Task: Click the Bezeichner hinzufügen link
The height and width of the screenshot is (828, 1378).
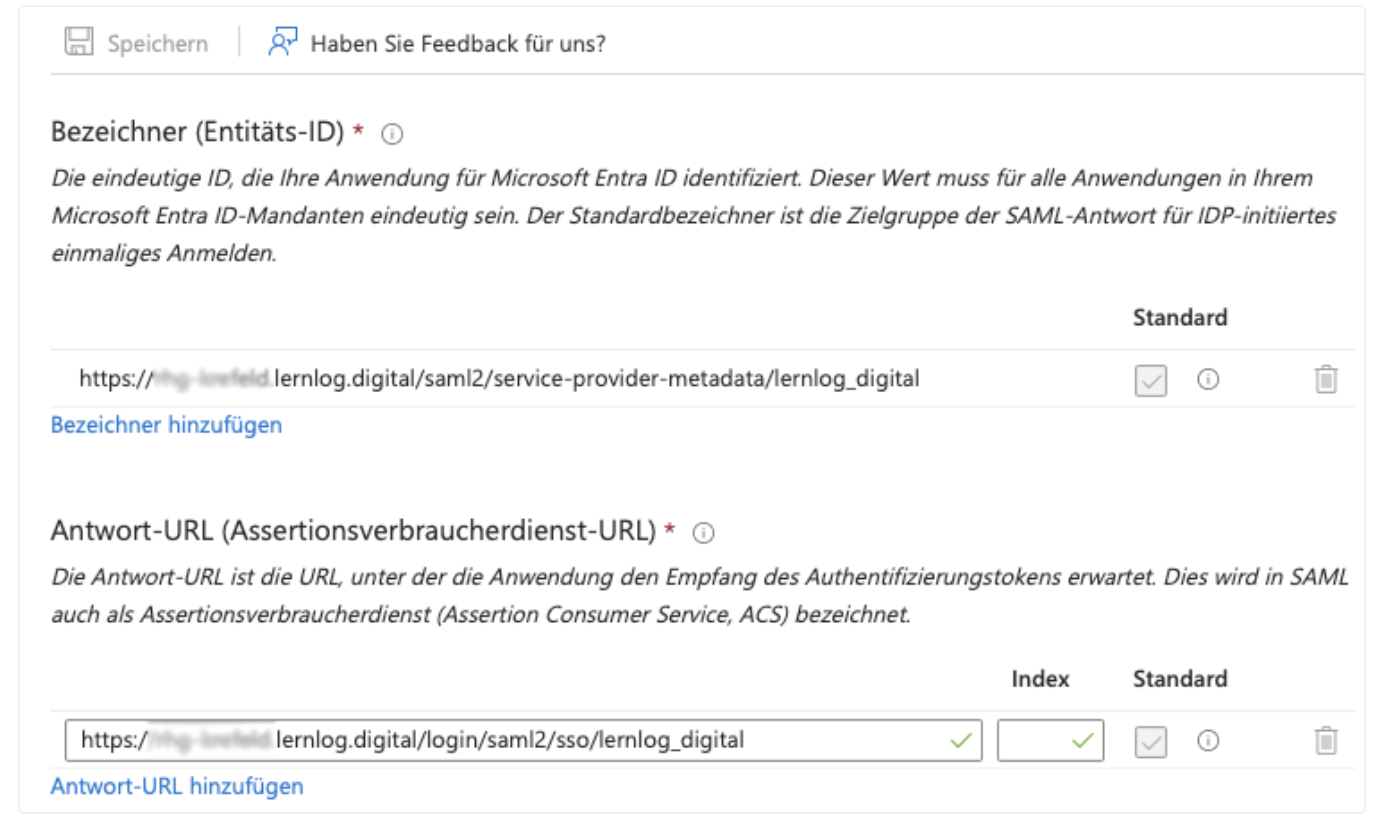Action: (x=166, y=426)
